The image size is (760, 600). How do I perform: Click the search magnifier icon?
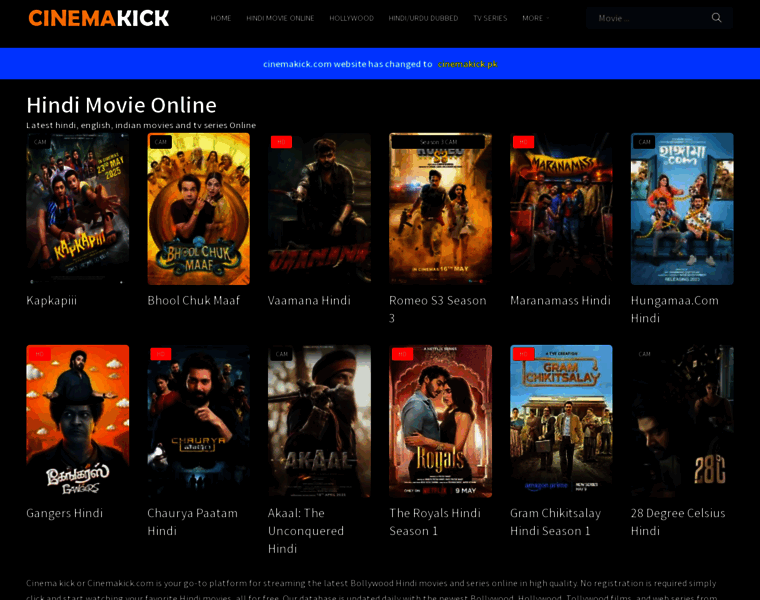(x=716, y=18)
